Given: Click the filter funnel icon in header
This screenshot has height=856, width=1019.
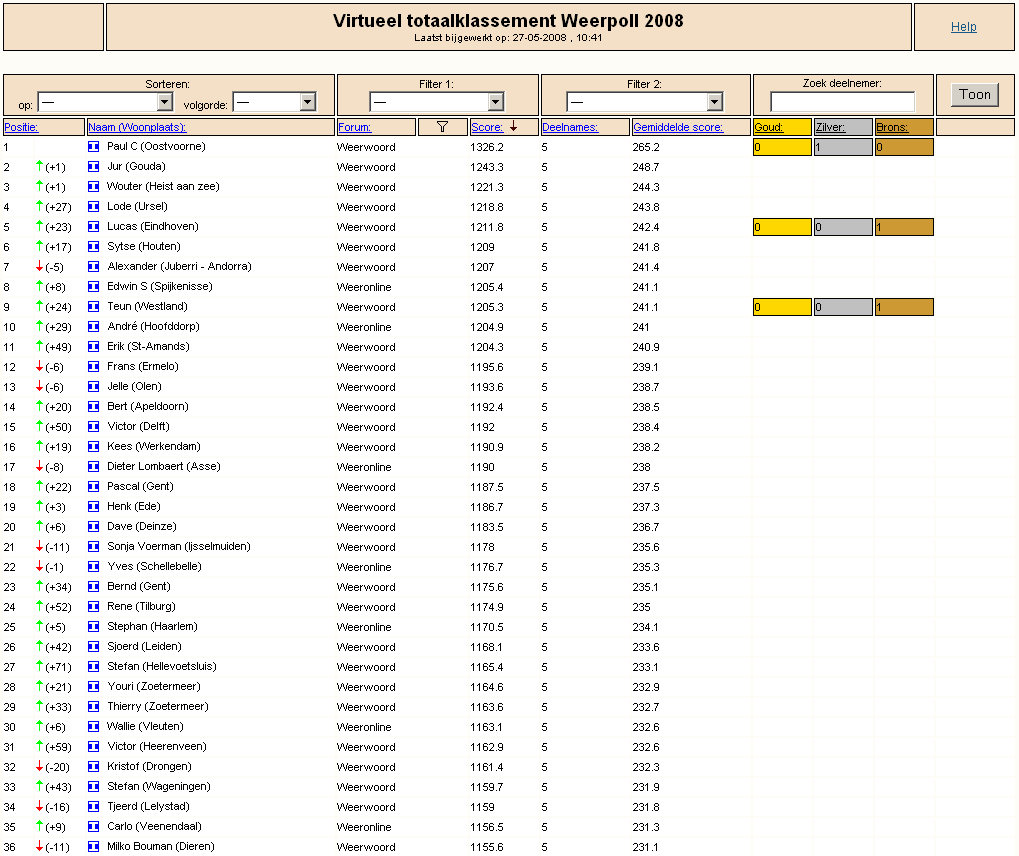Looking at the screenshot, I should pyautogui.click(x=443, y=127).
